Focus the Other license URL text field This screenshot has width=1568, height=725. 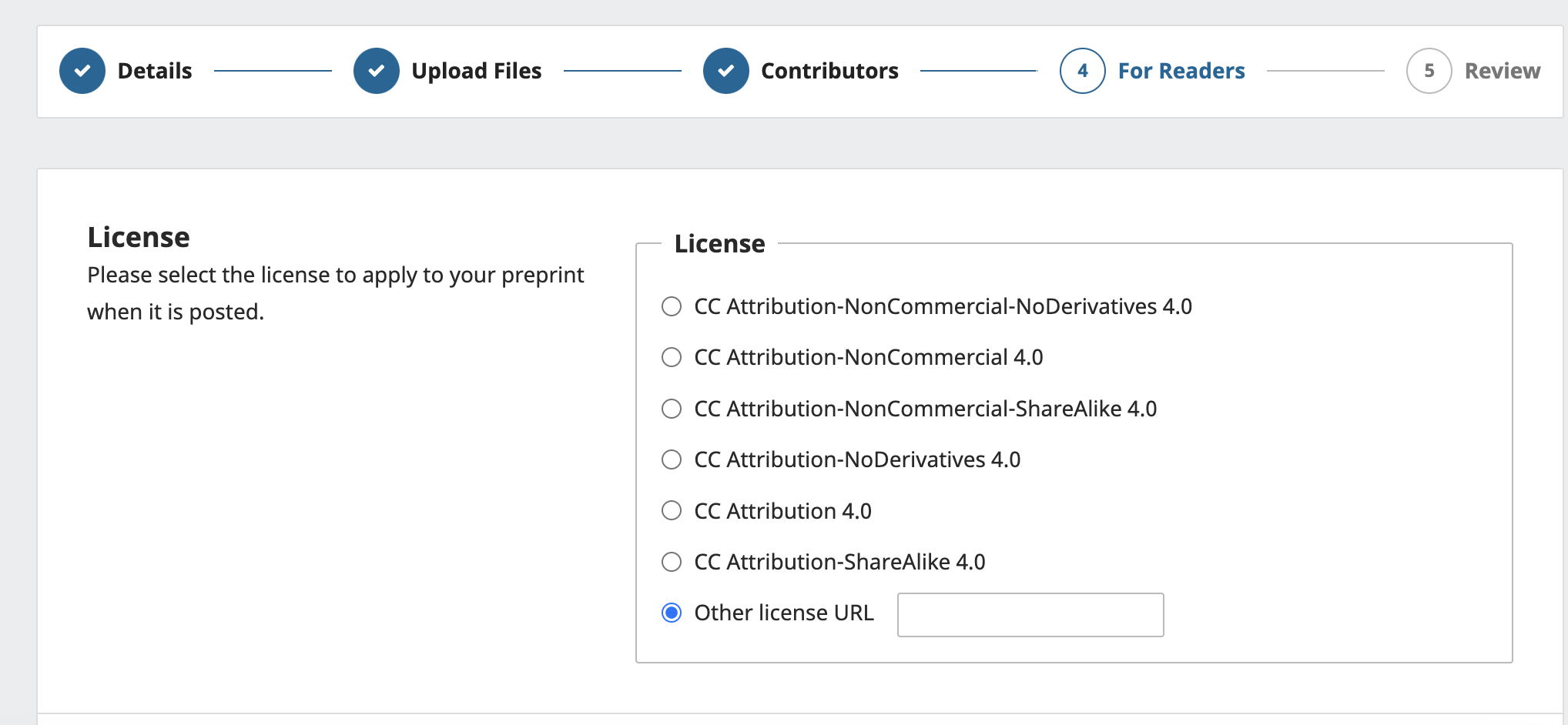pos(1030,615)
